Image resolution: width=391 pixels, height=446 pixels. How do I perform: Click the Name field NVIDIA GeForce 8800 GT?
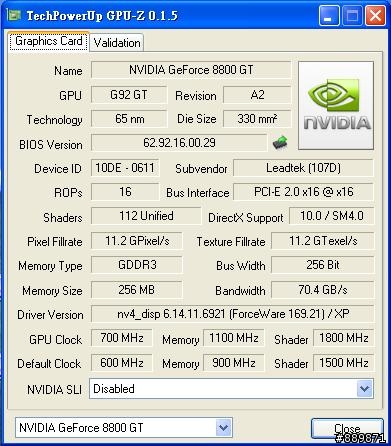tap(191, 70)
